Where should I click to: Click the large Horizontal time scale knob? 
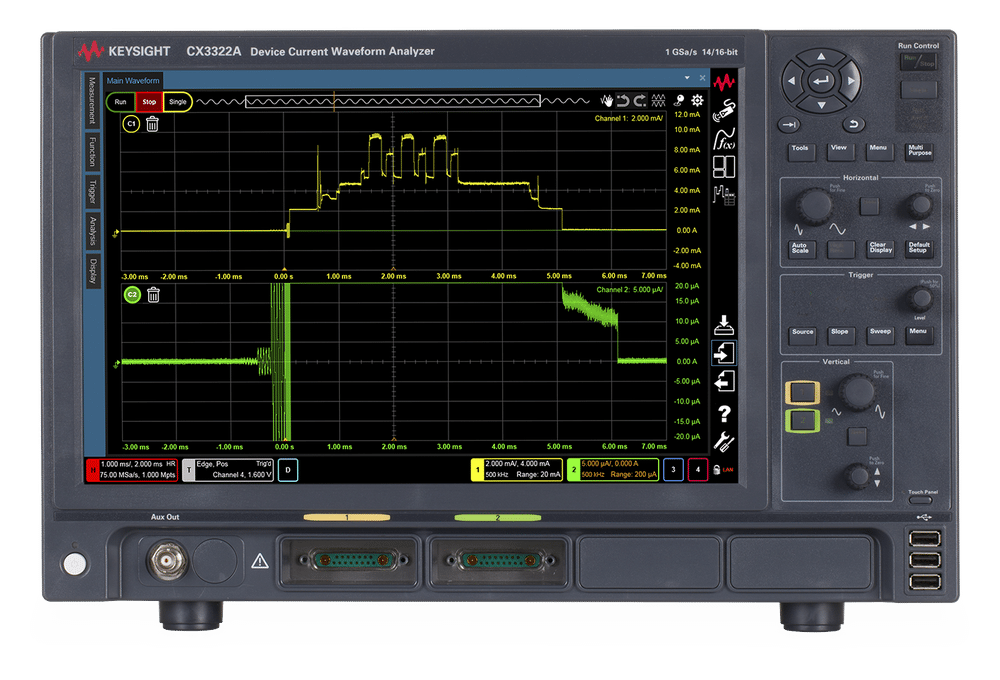click(x=814, y=205)
